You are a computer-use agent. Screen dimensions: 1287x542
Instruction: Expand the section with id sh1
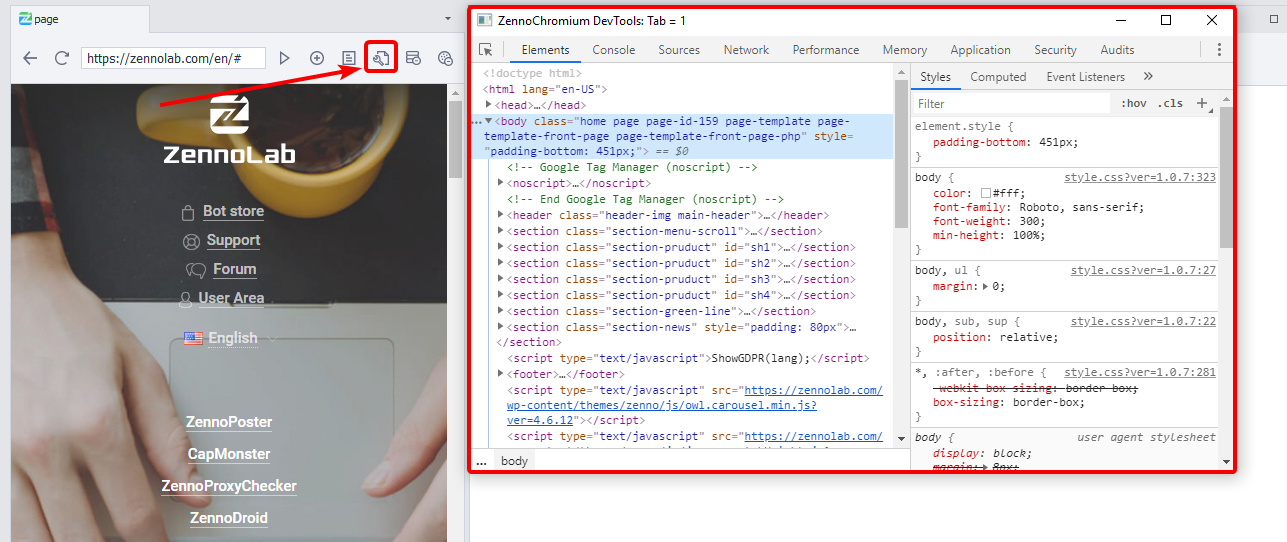pyautogui.click(x=501, y=247)
